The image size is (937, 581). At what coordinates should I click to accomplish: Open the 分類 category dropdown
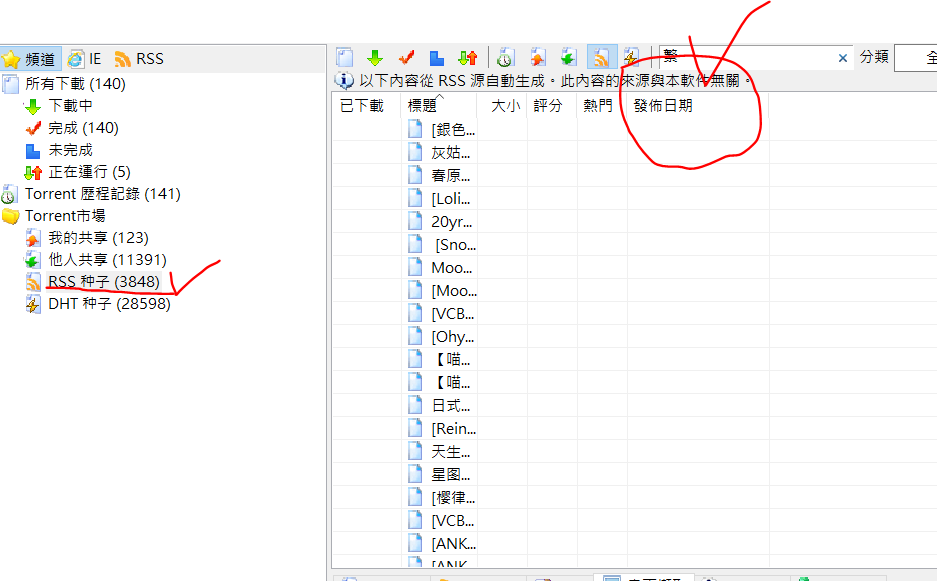click(x=915, y=58)
